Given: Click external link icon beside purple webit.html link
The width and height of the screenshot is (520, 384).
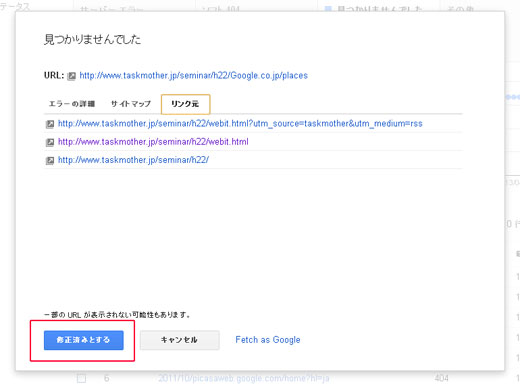Looking at the screenshot, I should click(x=50, y=142).
